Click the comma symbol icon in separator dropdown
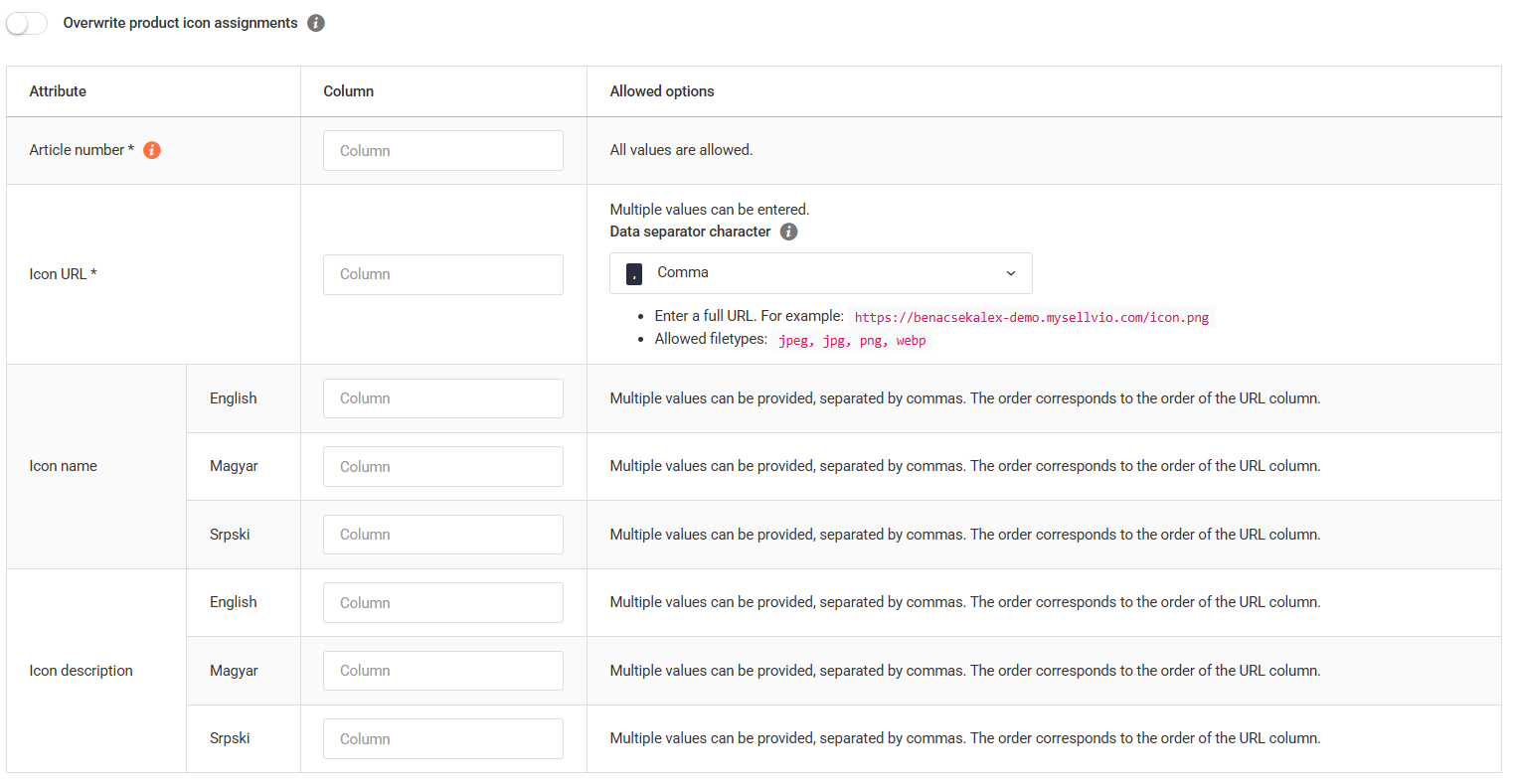Viewport: 1514px width, 784px height. pos(634,273)
